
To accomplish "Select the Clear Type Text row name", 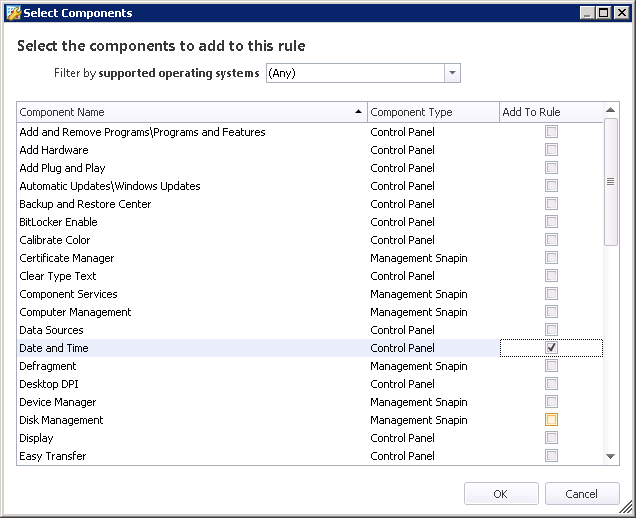I will point(58,276).
